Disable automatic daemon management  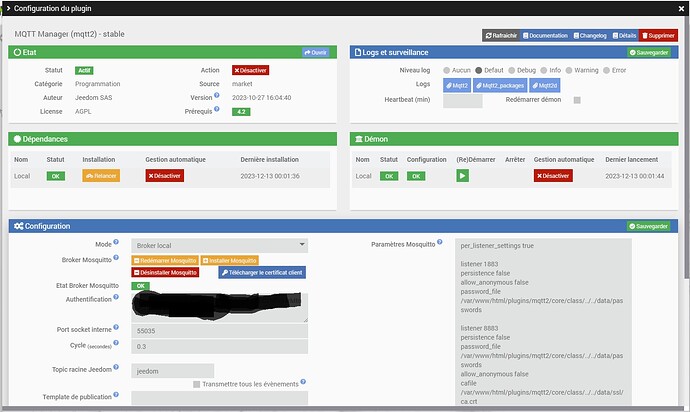tap(553, 176)
